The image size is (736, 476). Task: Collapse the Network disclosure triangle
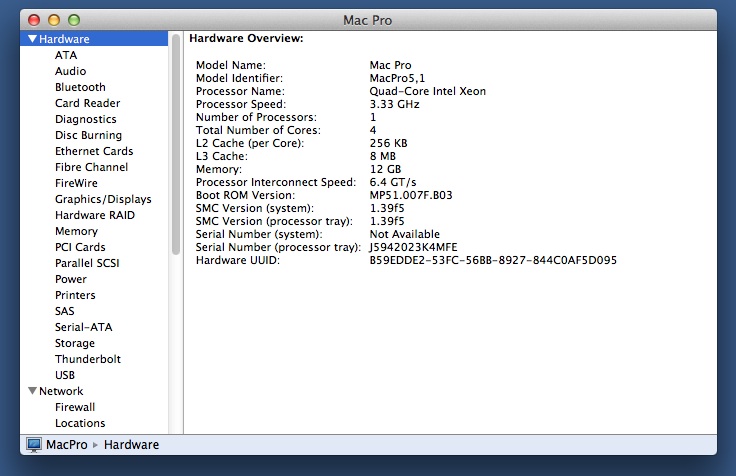(32, 391)
